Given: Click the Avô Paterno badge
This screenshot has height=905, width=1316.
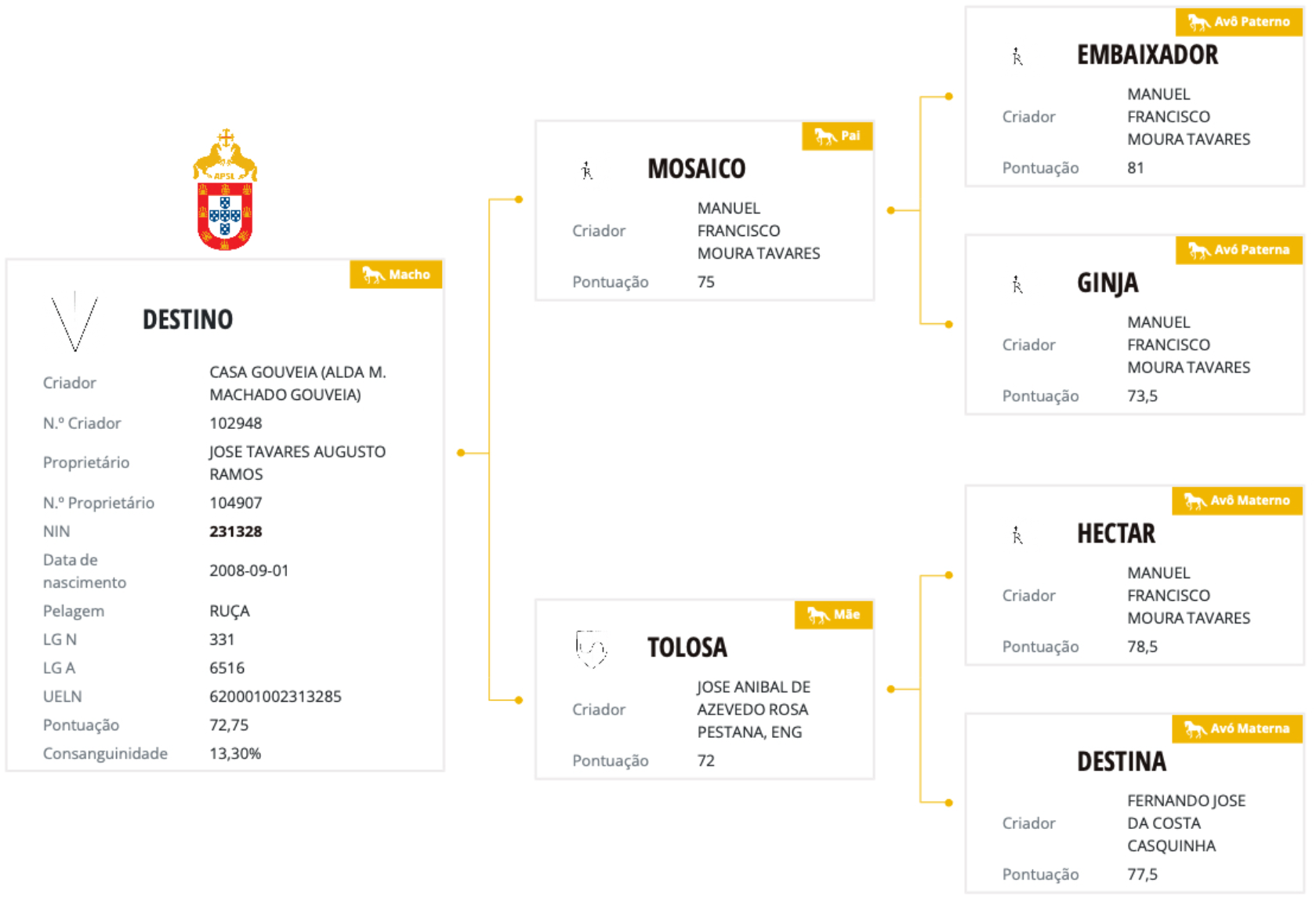Looking at the screenshot, I should (x=1238, y=22).
